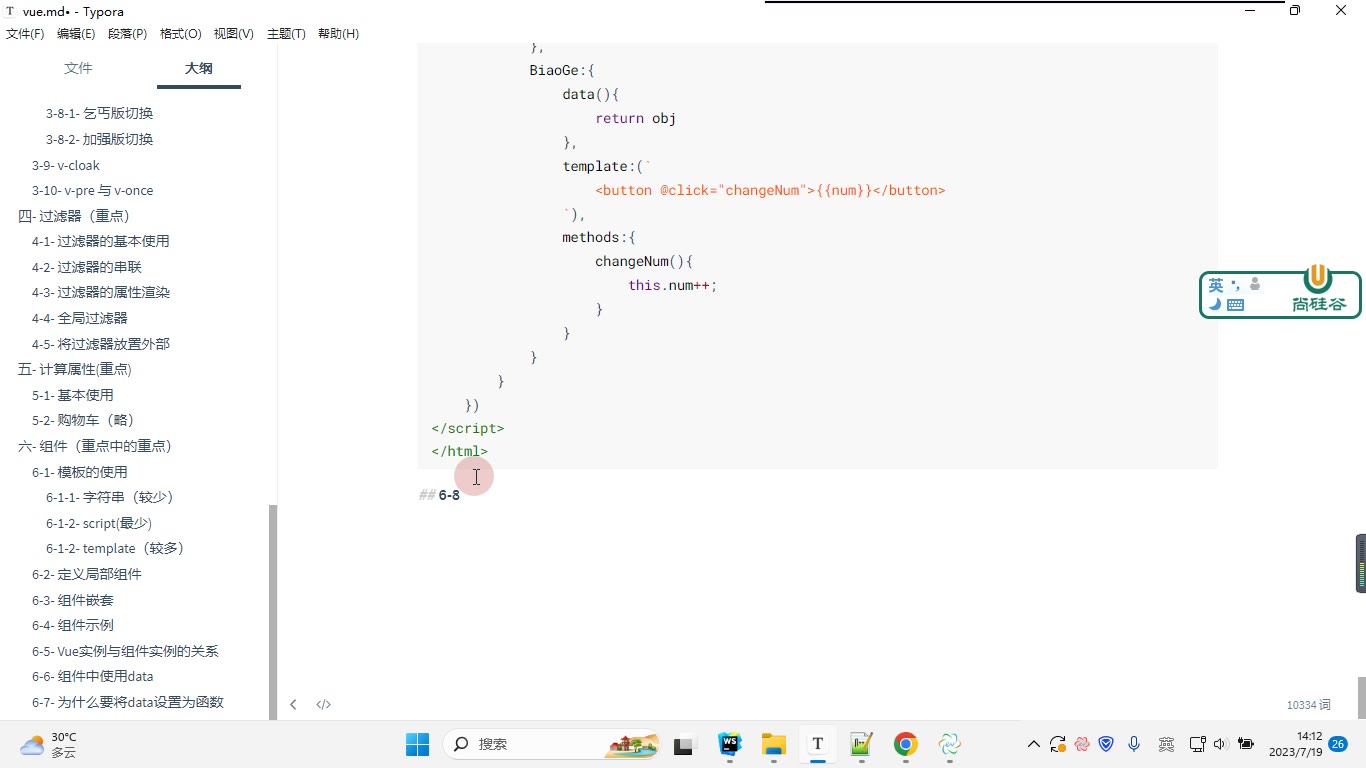Open the 编辑(E) menu
Viewport: 1366px width, 768px height.
point(76,34)
